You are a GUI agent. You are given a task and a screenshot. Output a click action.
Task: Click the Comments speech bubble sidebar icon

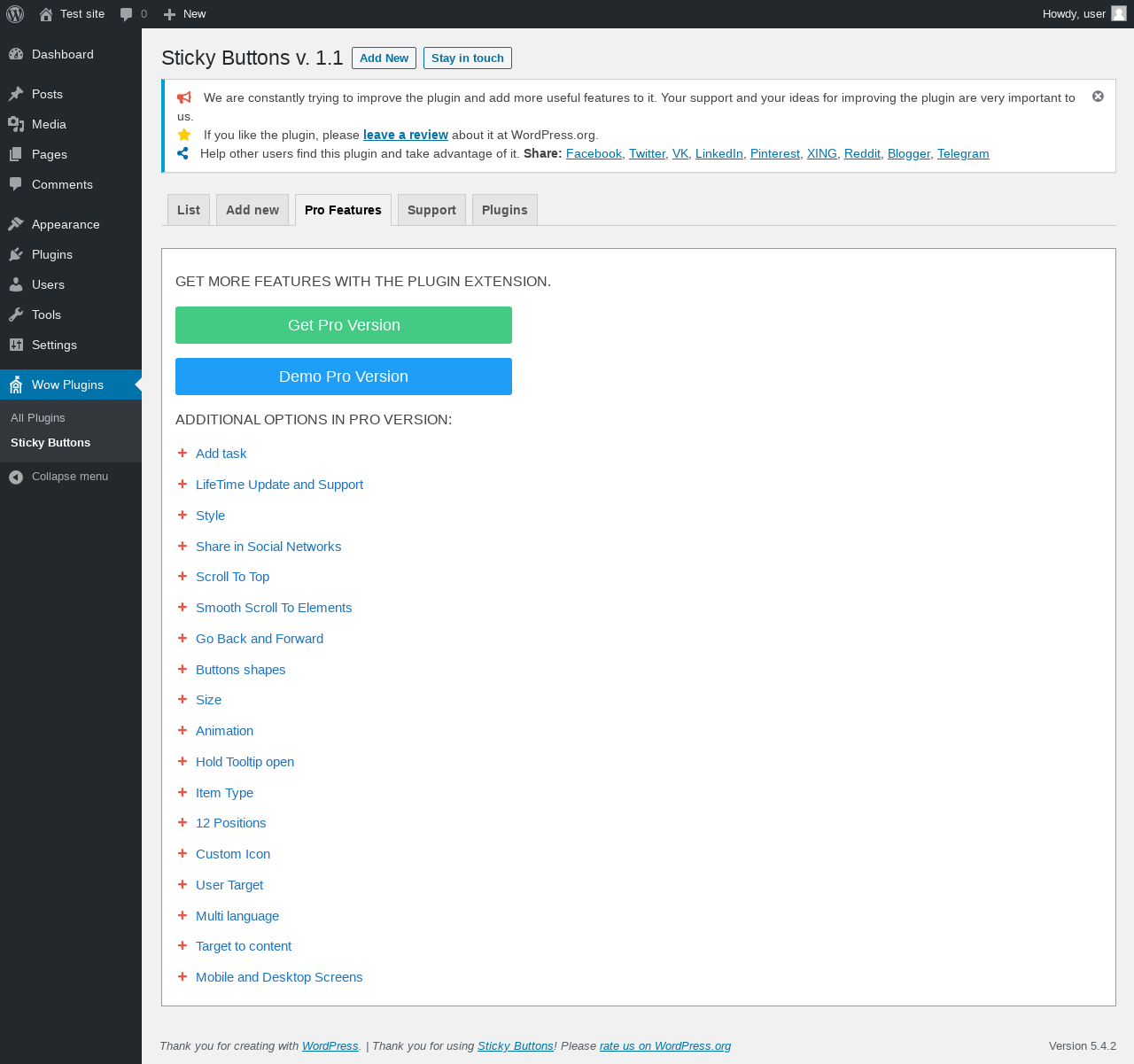16,184
